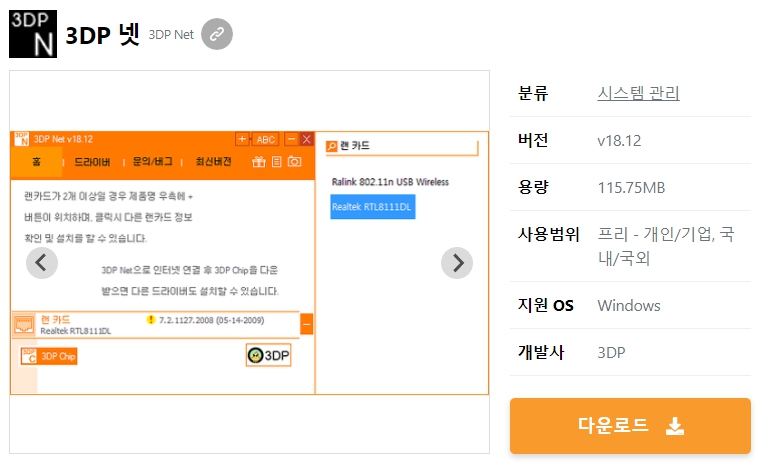Click the 3DP N logo icon
The image size is (757, 468).
point(33,34)
